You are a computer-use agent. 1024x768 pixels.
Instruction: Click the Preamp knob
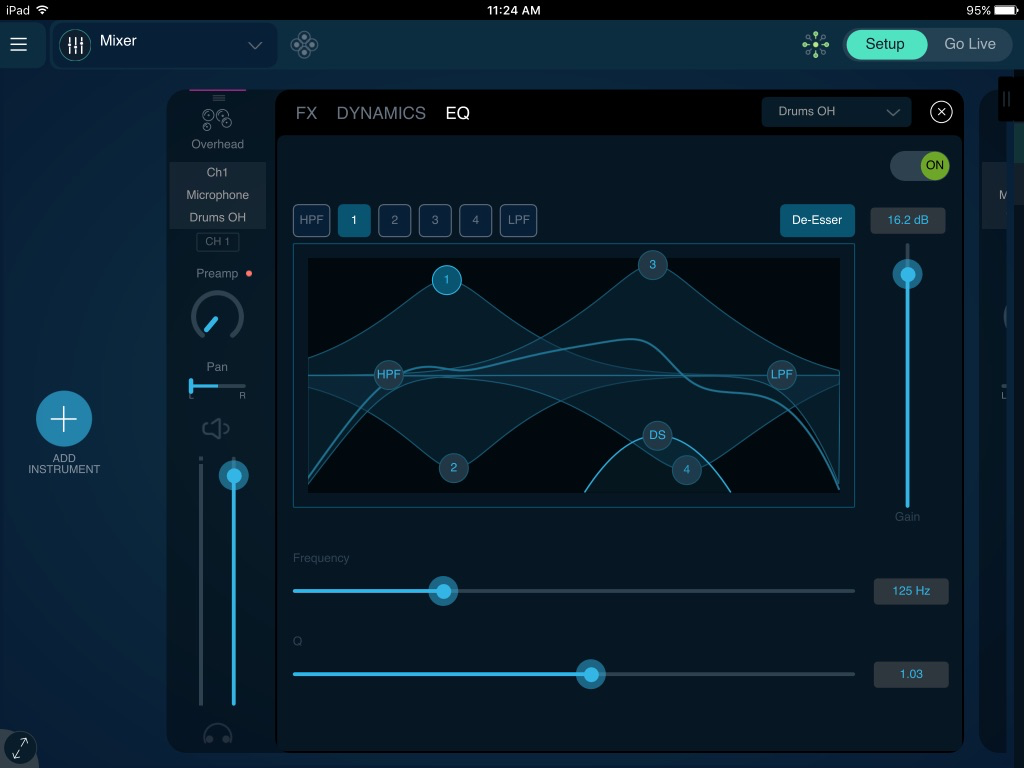(x=217, y=317)
